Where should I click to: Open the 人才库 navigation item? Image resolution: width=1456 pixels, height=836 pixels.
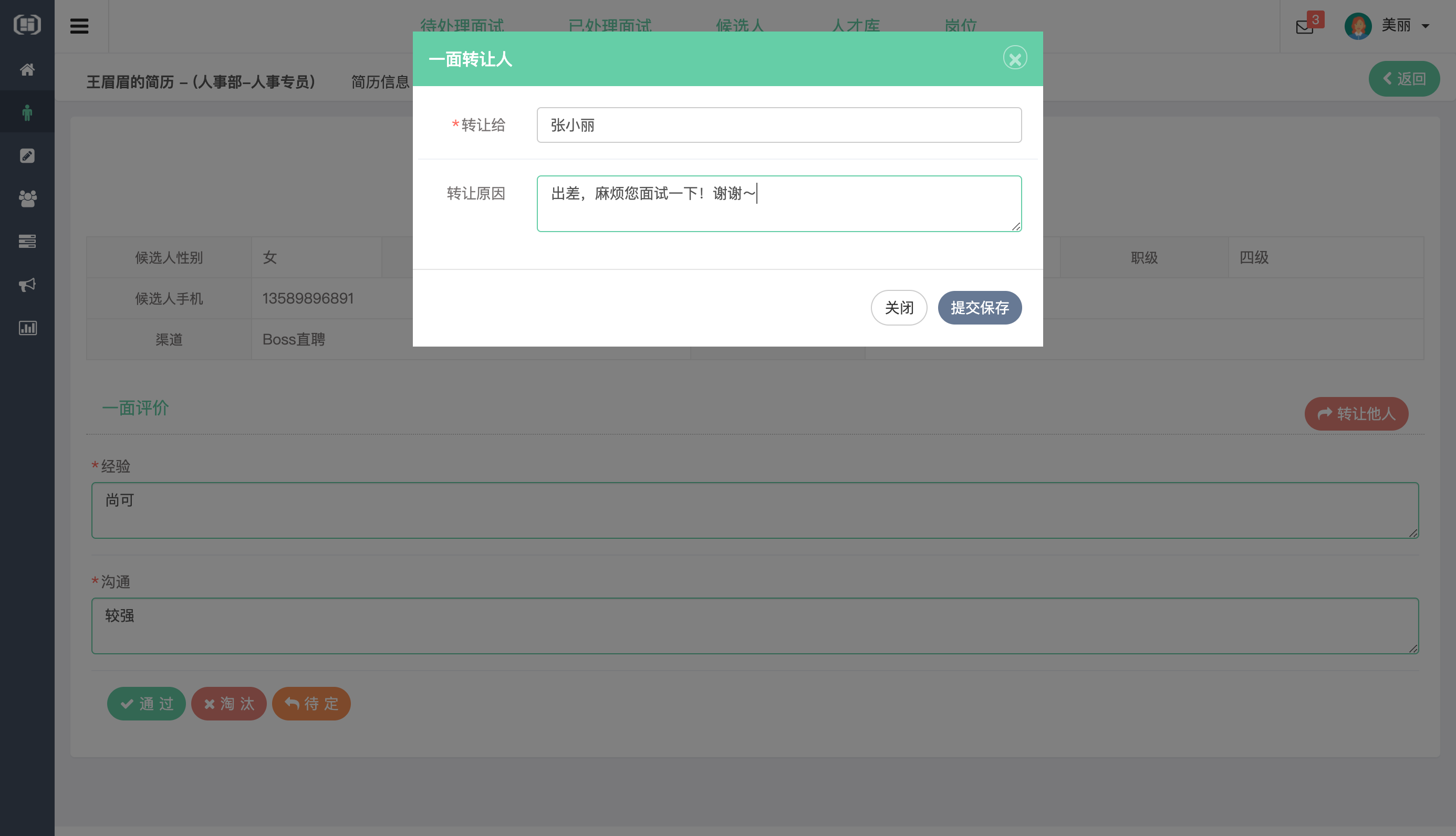[855, 26]
